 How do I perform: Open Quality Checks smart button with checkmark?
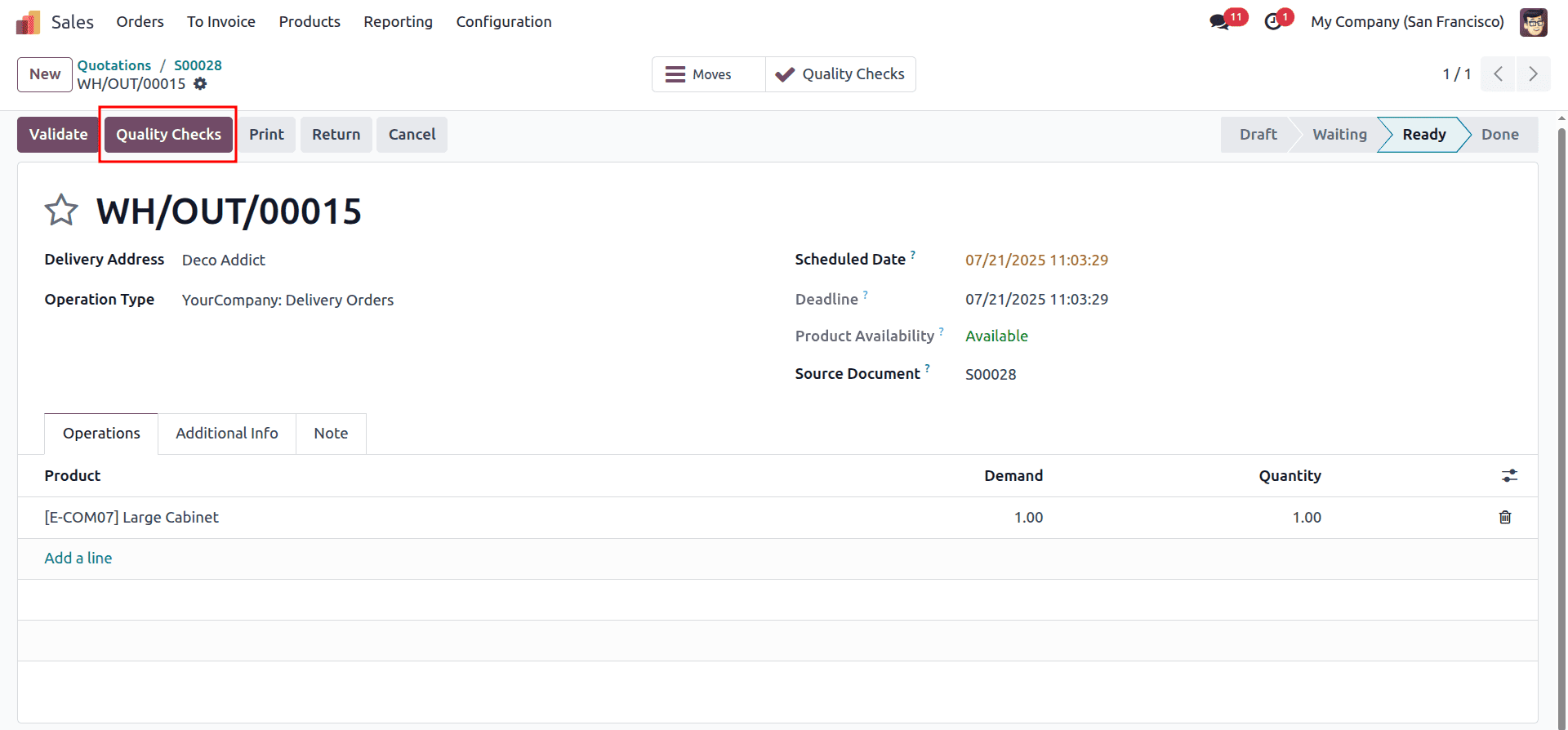840,74
